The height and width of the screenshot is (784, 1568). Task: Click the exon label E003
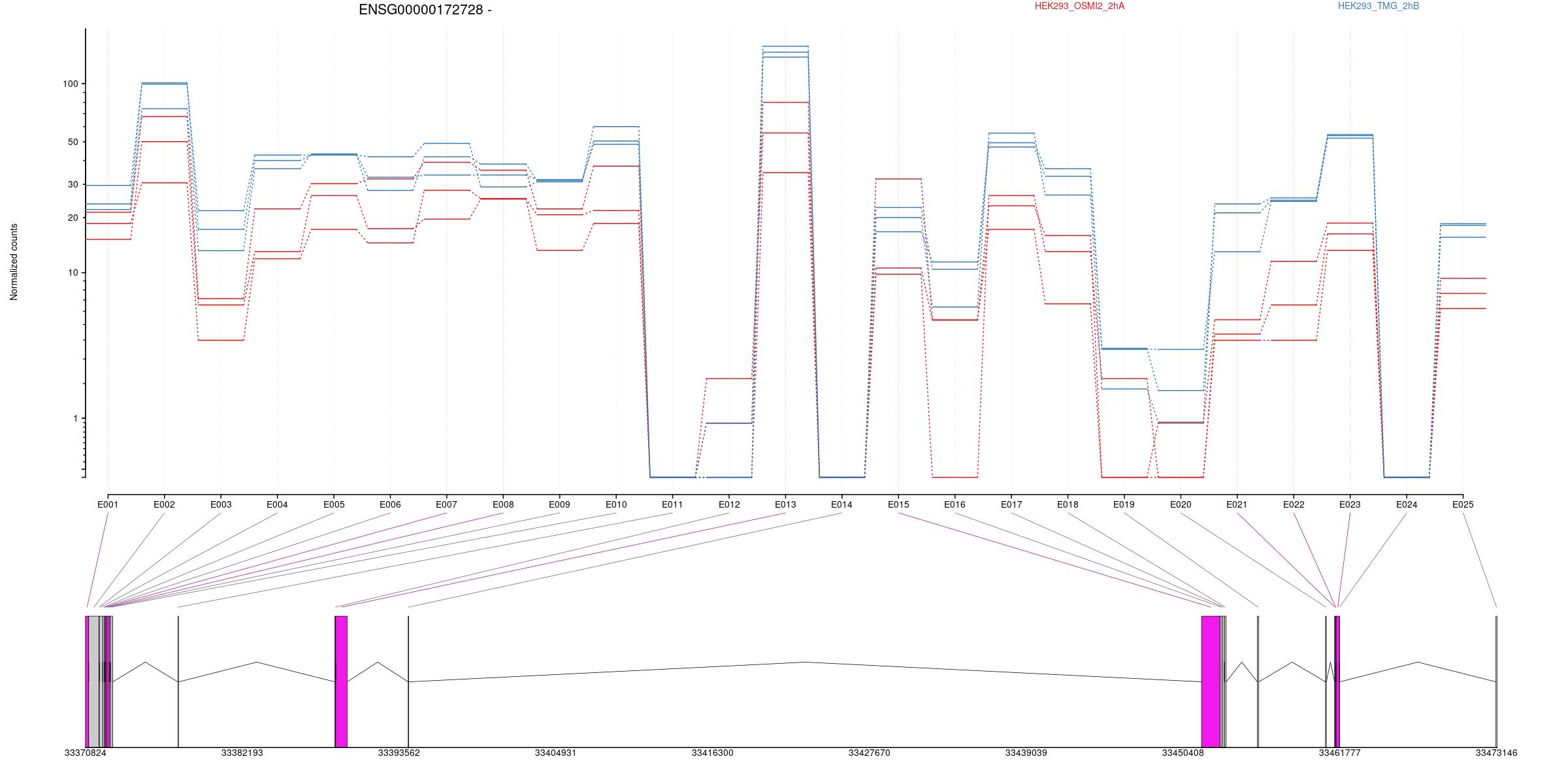point(221,504)
